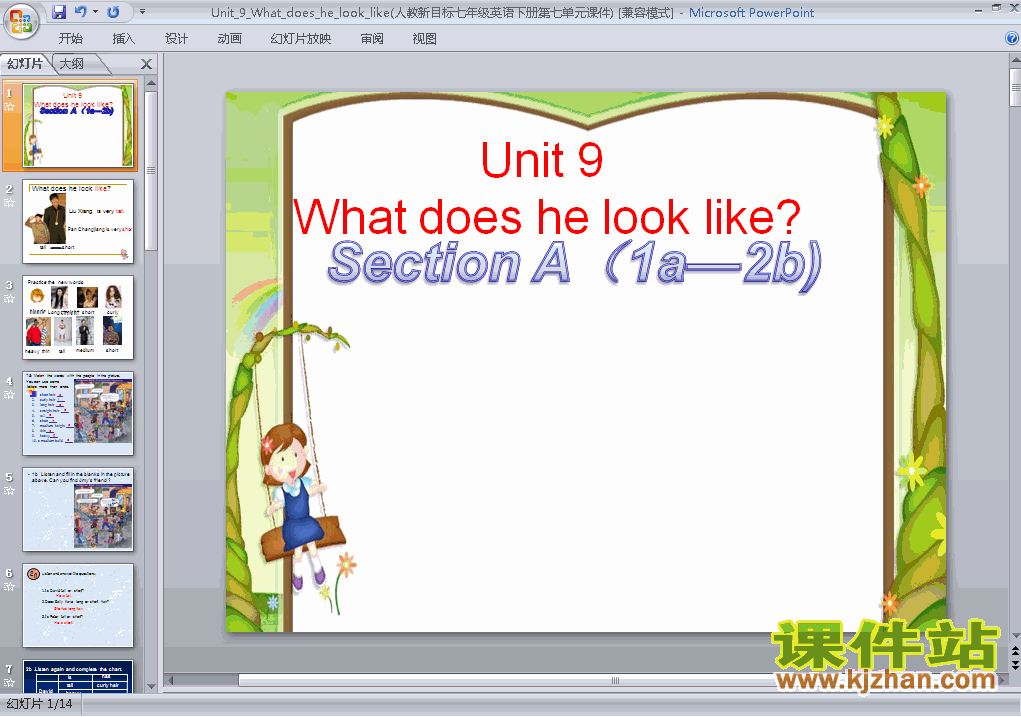Switch to the 动画 ribbon tab
Image resolution: width=1021 pixels, height=717 pixels.
coord(229,38)
